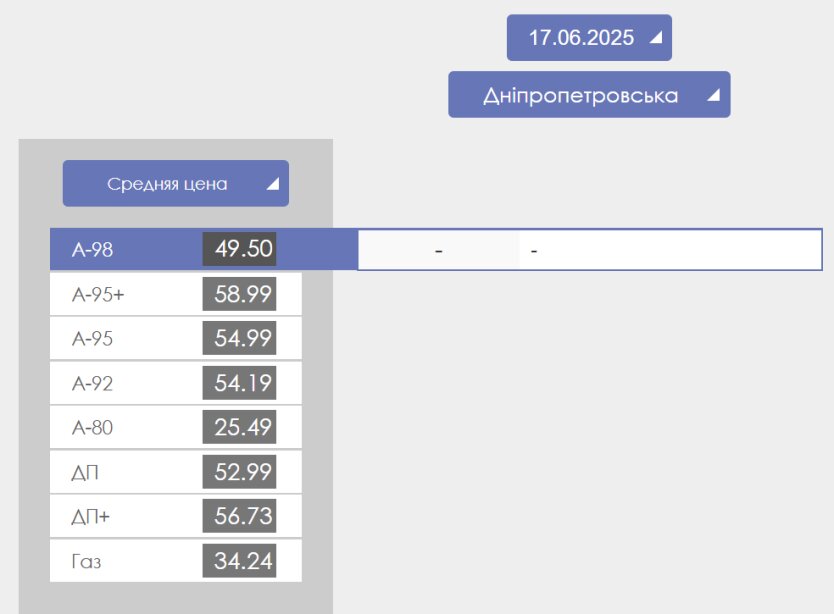The image size is (834, 614).
Task: Open the 17.06.2025 date dropdown
Action: point(589,37)
